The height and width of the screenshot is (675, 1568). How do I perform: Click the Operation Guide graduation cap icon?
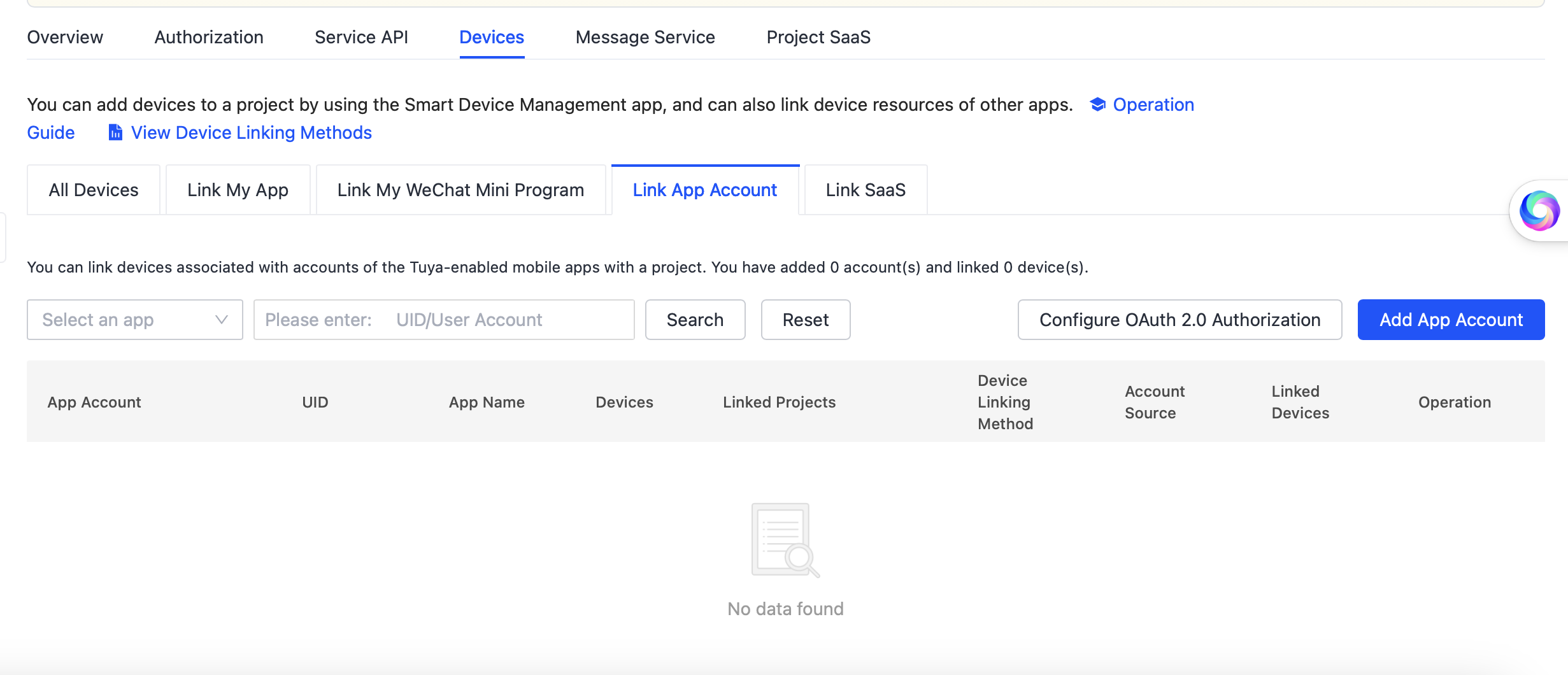pos(1097,104)
